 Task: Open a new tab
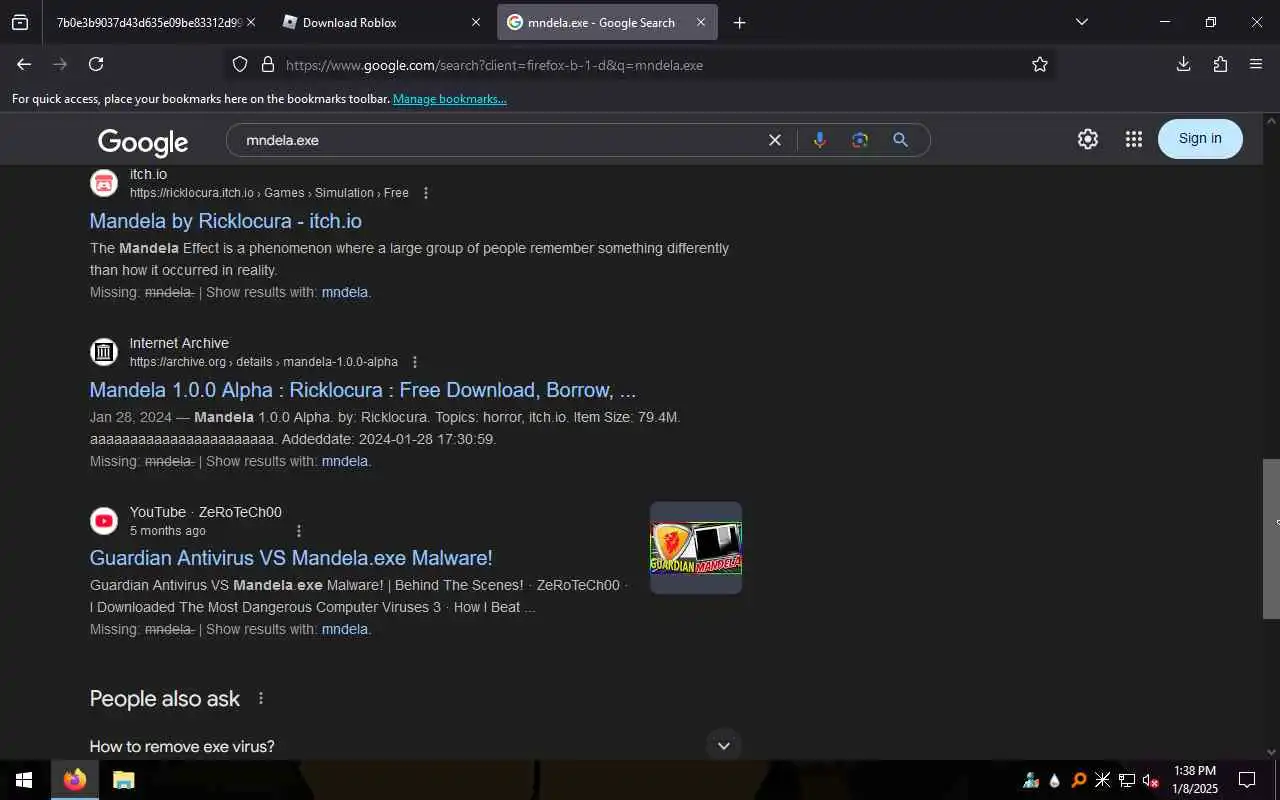point(739,22)
